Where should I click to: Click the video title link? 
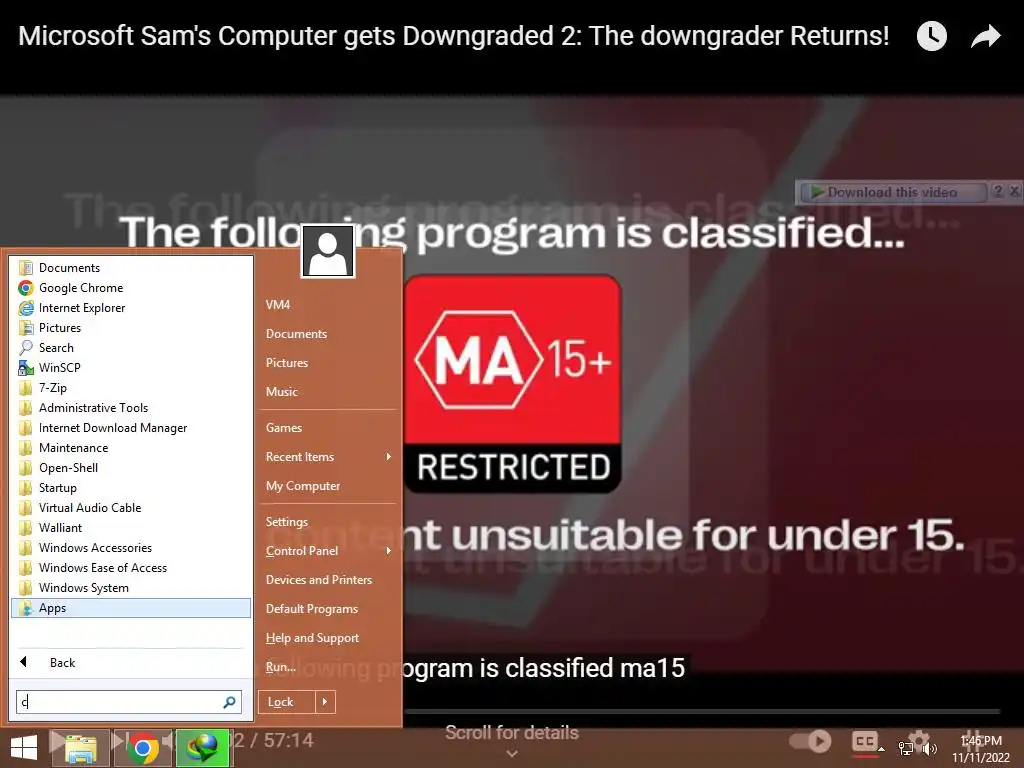pyautogui.click(x=453, y=36)
